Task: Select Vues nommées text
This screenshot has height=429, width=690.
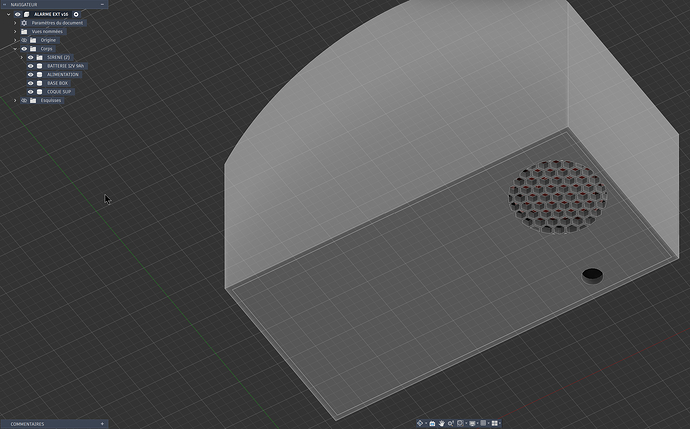Action: coord(47,32)
